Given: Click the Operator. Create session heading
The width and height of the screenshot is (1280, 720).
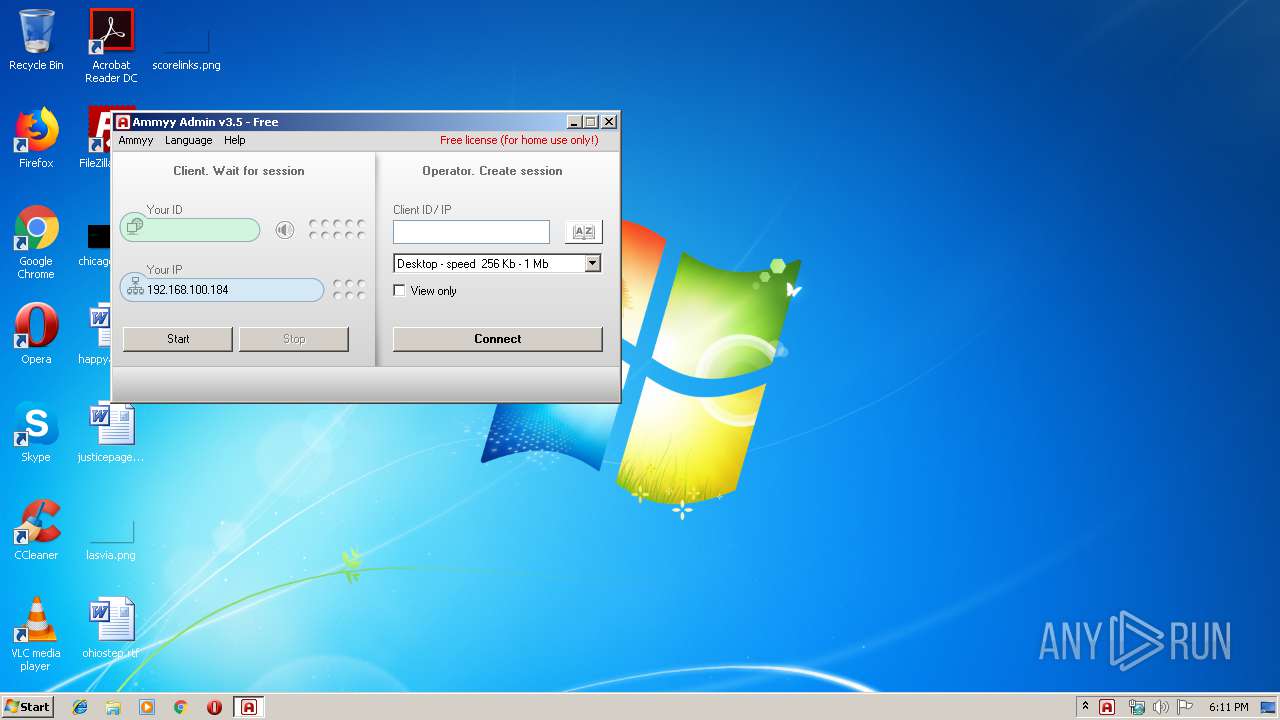Looking at the screenshot, I should [x=492, y=171].
